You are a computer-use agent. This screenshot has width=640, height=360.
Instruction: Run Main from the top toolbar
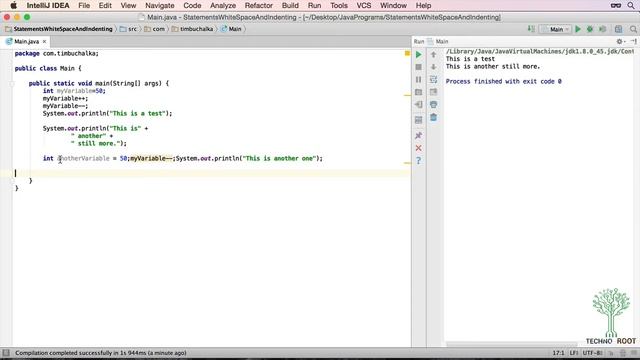[x=578, y=29]
